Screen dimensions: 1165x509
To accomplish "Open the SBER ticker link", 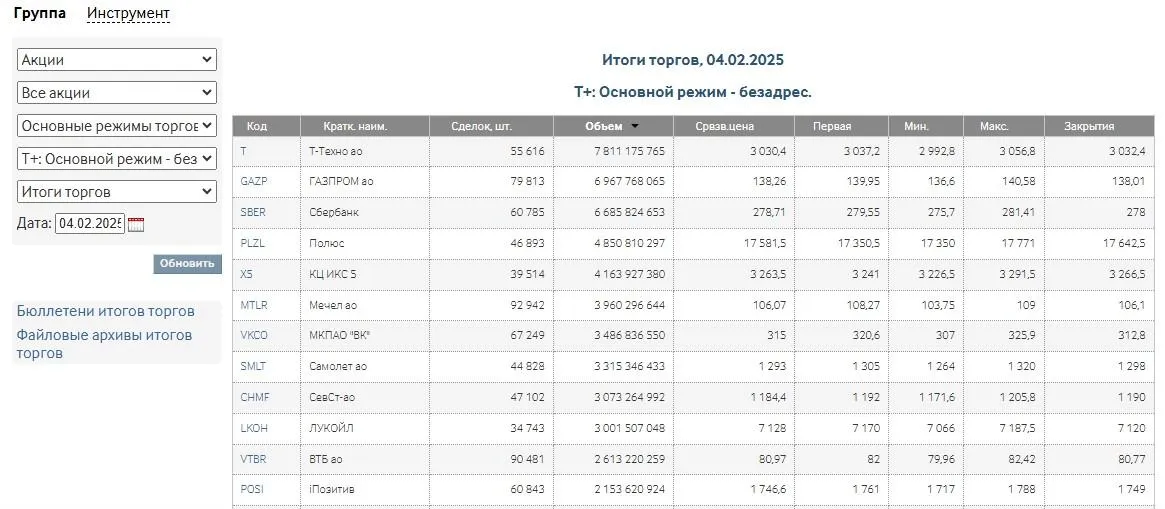I will coord(254,212).
